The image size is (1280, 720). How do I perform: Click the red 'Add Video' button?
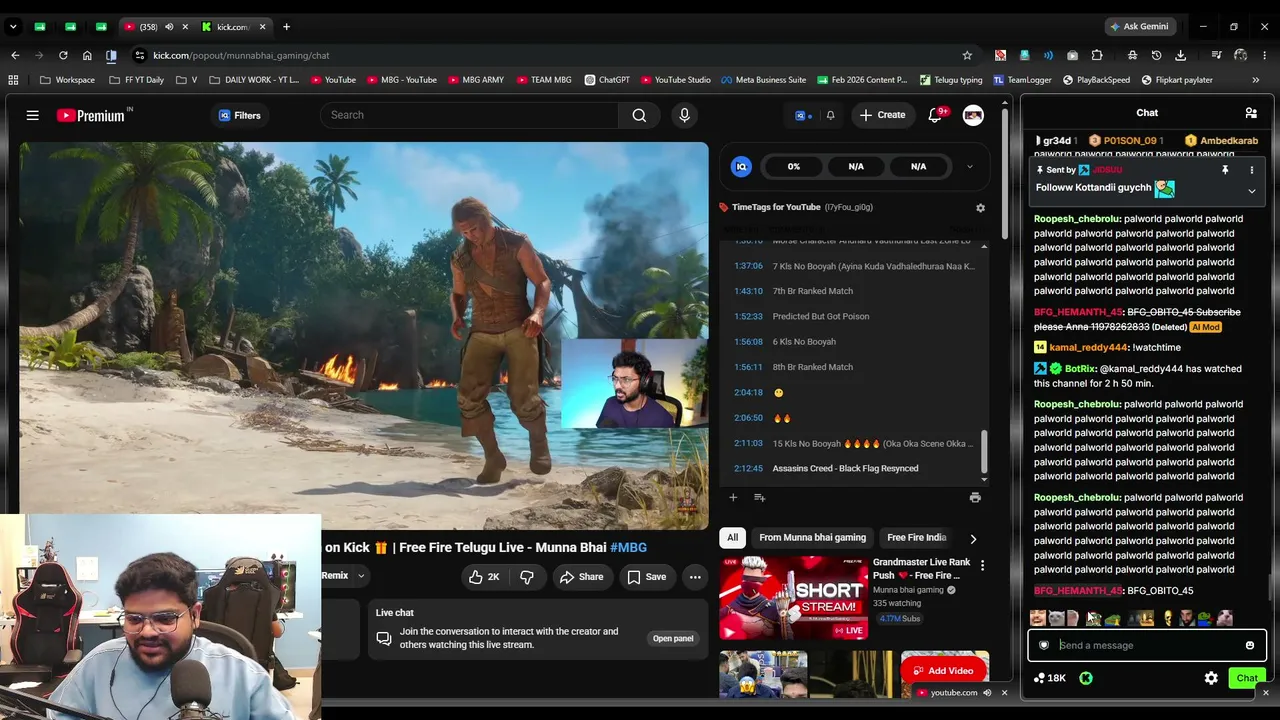pos(943,671)
